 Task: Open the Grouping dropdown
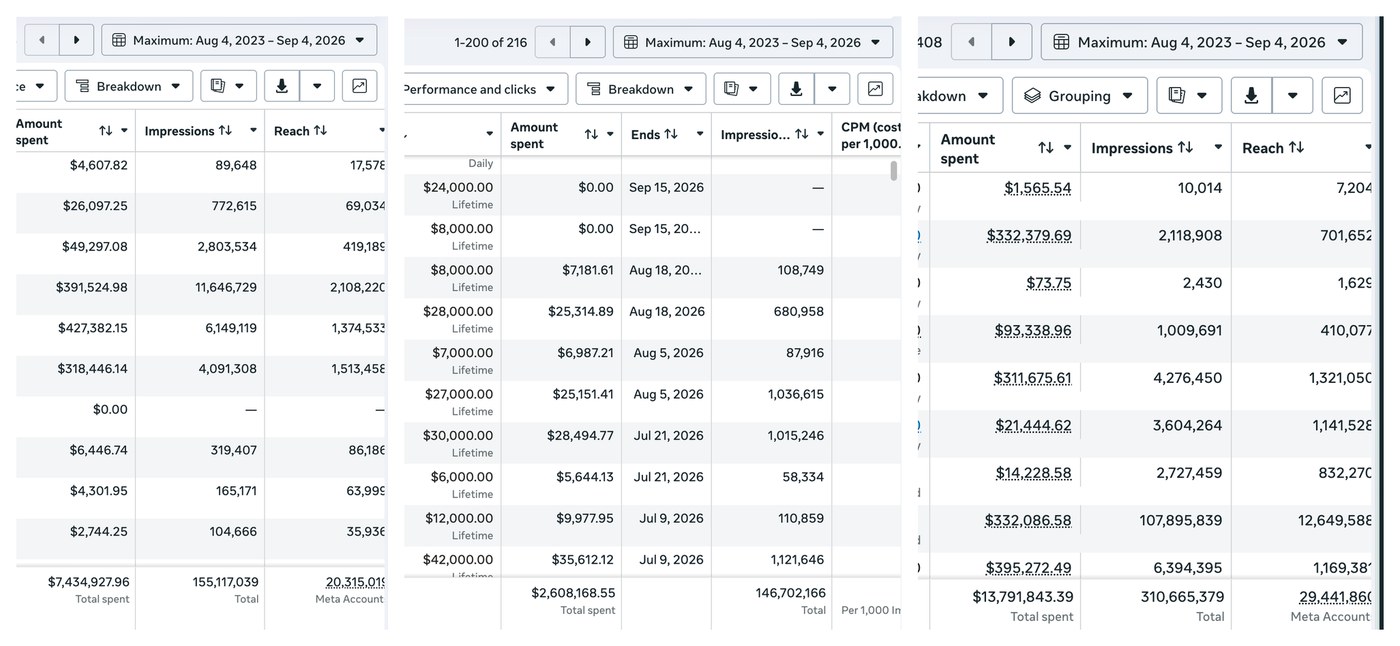1080,96
